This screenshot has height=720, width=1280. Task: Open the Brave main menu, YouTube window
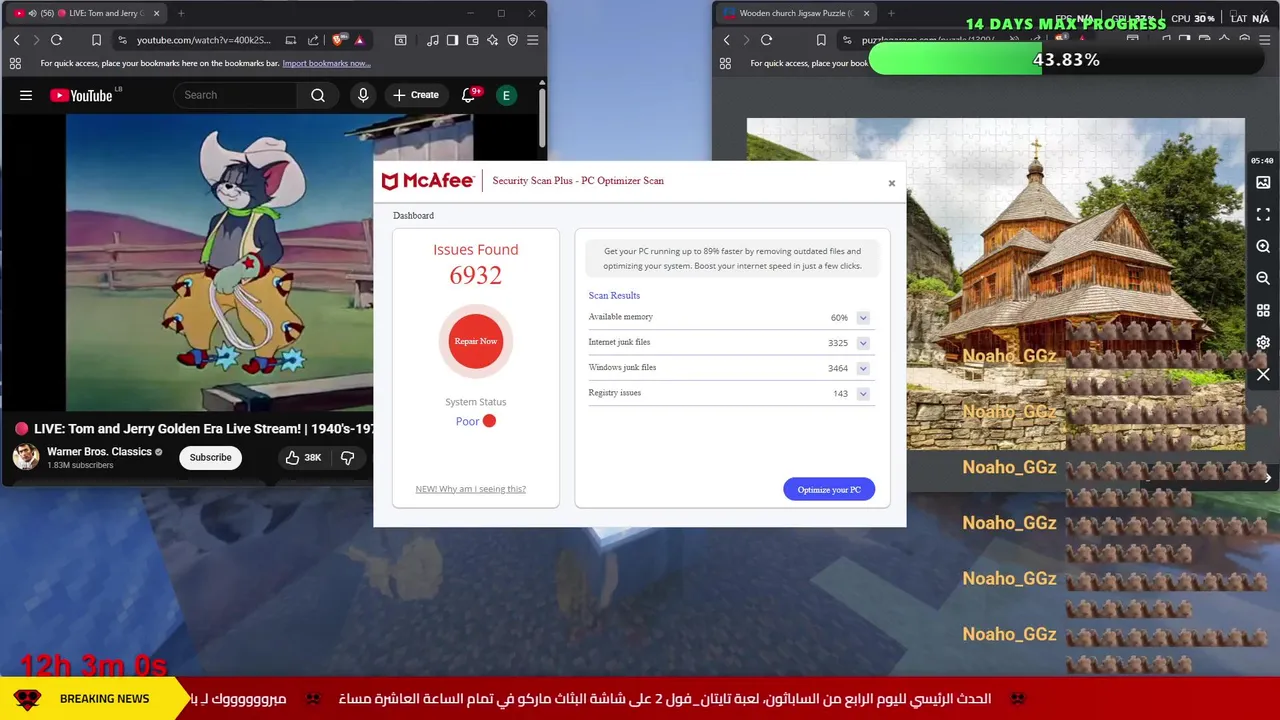532,40
